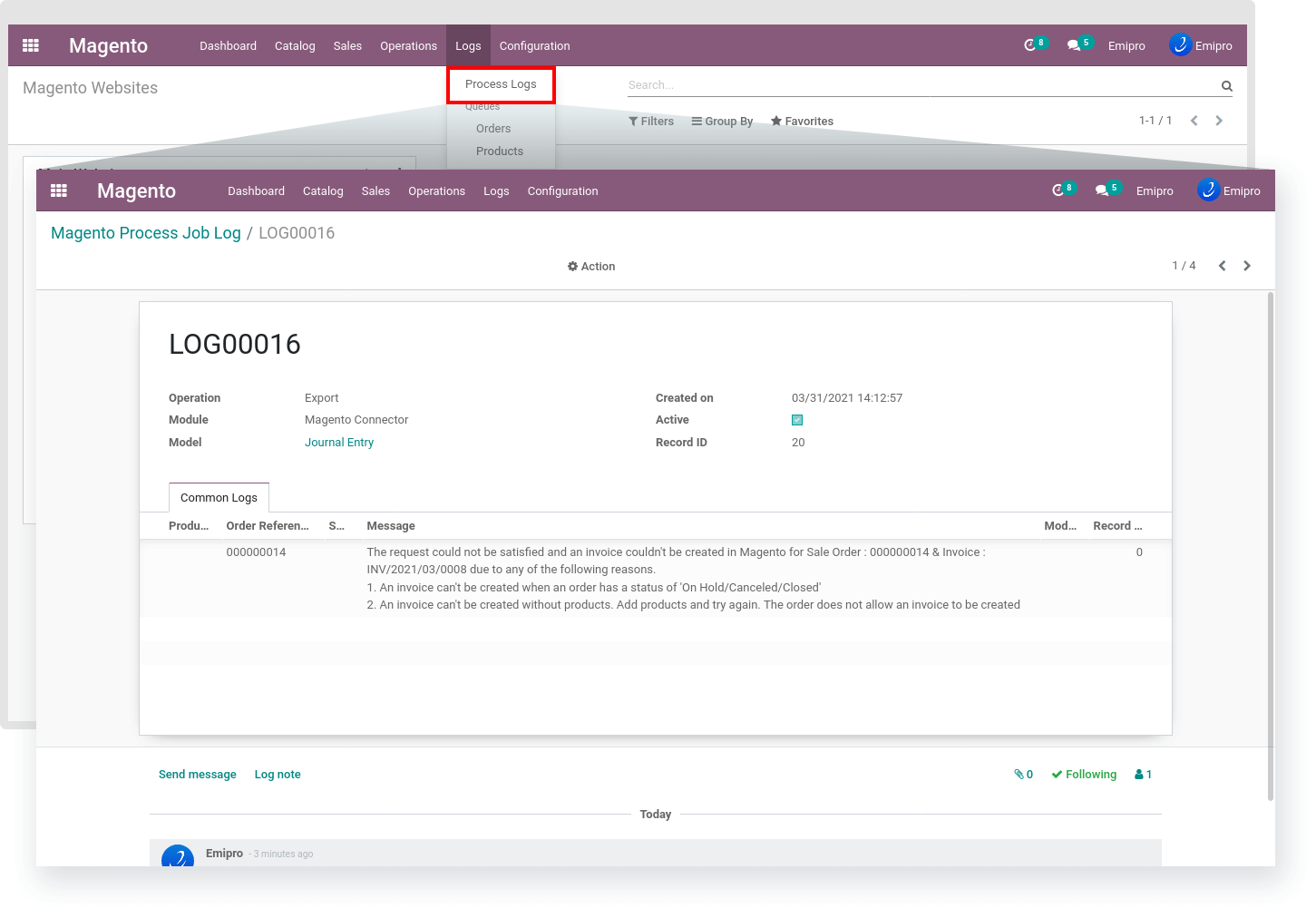Image resolution: width=1316 pixels, height=908 pixels.
Task: Sort by Product column header
Action: (189, 526)
